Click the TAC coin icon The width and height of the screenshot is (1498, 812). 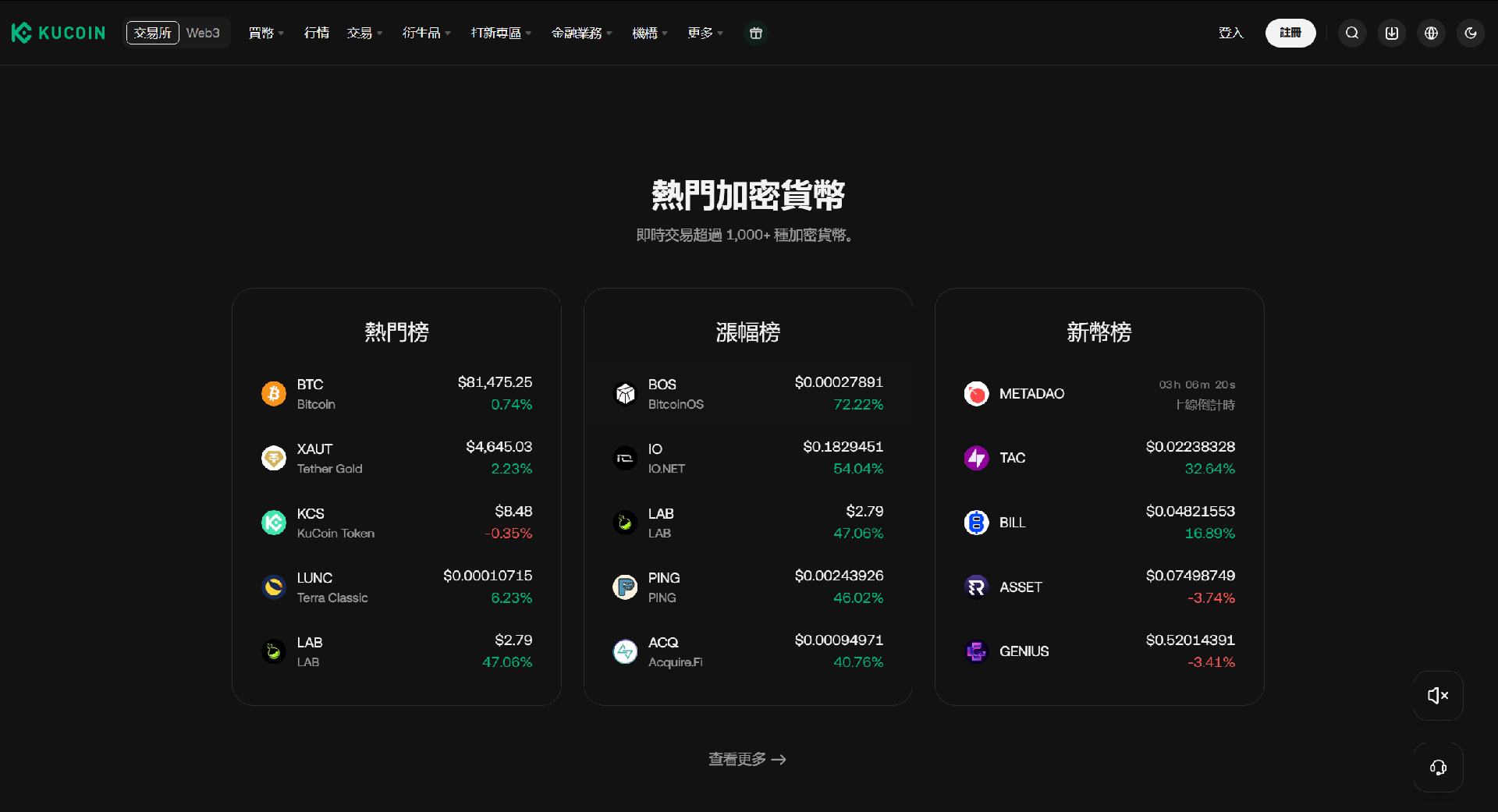click(976, 458)
